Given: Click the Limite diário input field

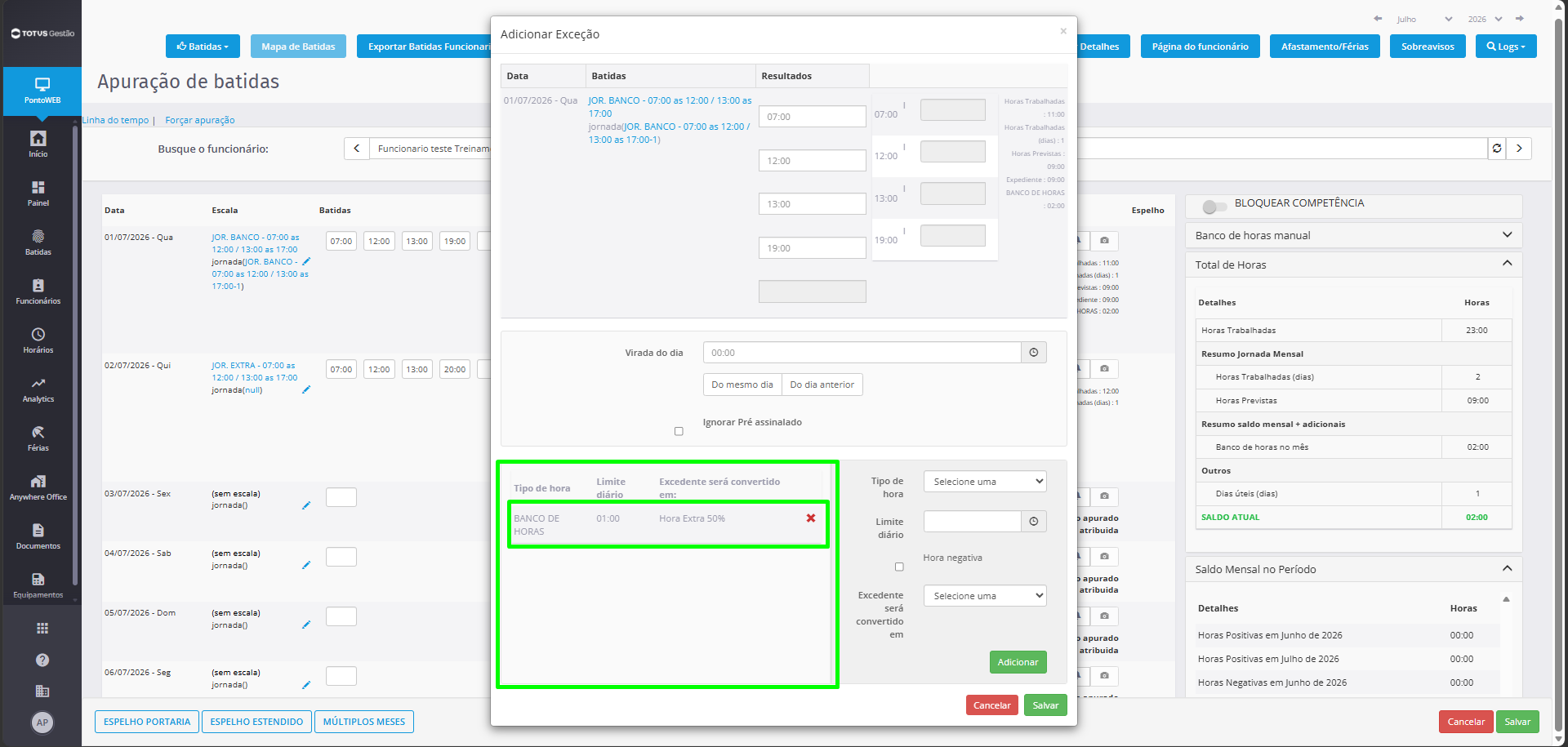Looking at the screenshot, I should [x=972, y=522].
